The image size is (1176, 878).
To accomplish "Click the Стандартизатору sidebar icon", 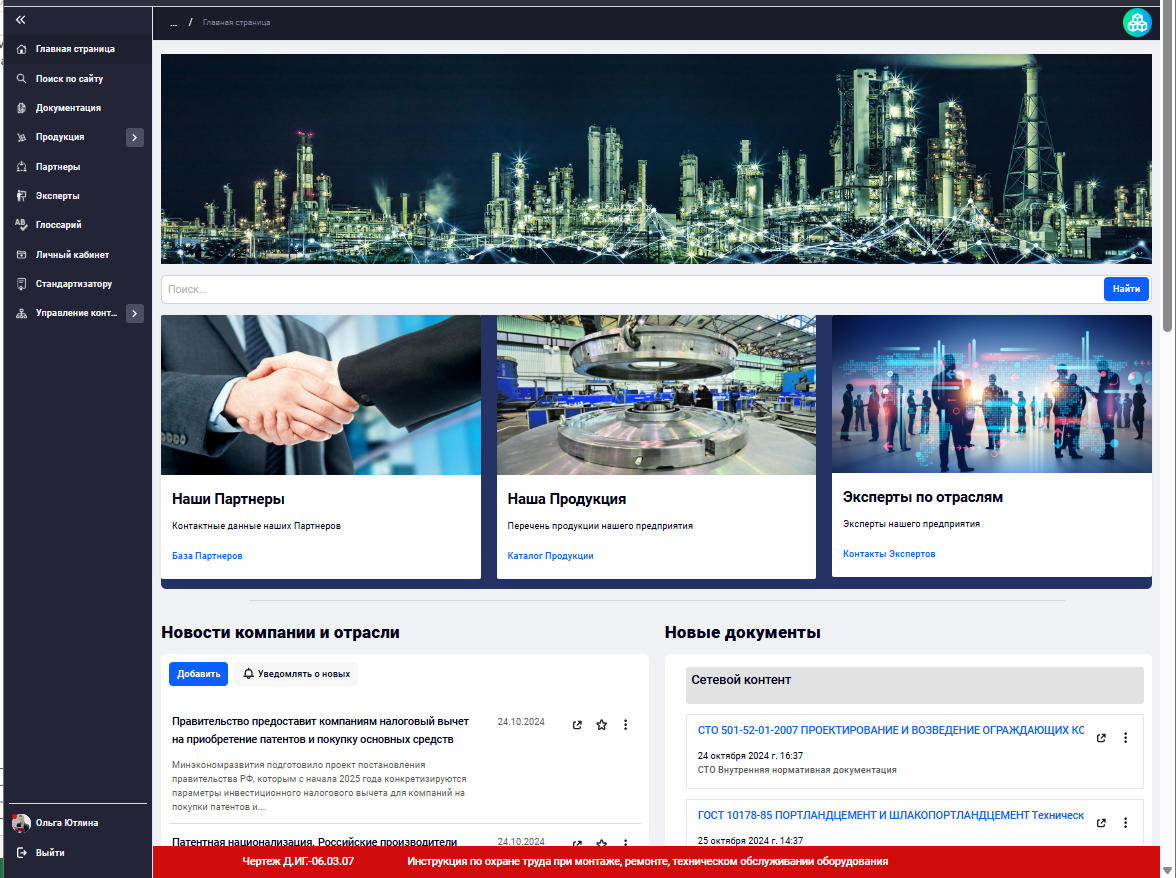I will coord(21,283).
